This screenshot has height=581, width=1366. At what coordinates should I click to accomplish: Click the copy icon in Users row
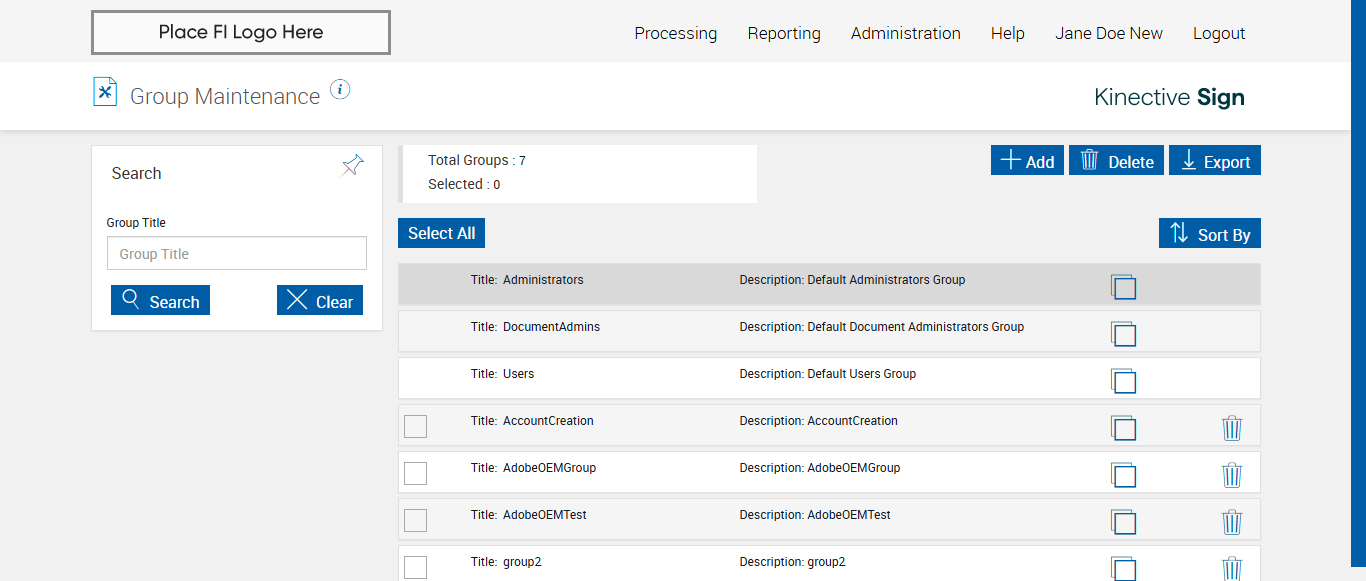click(x=1123, y=381)
